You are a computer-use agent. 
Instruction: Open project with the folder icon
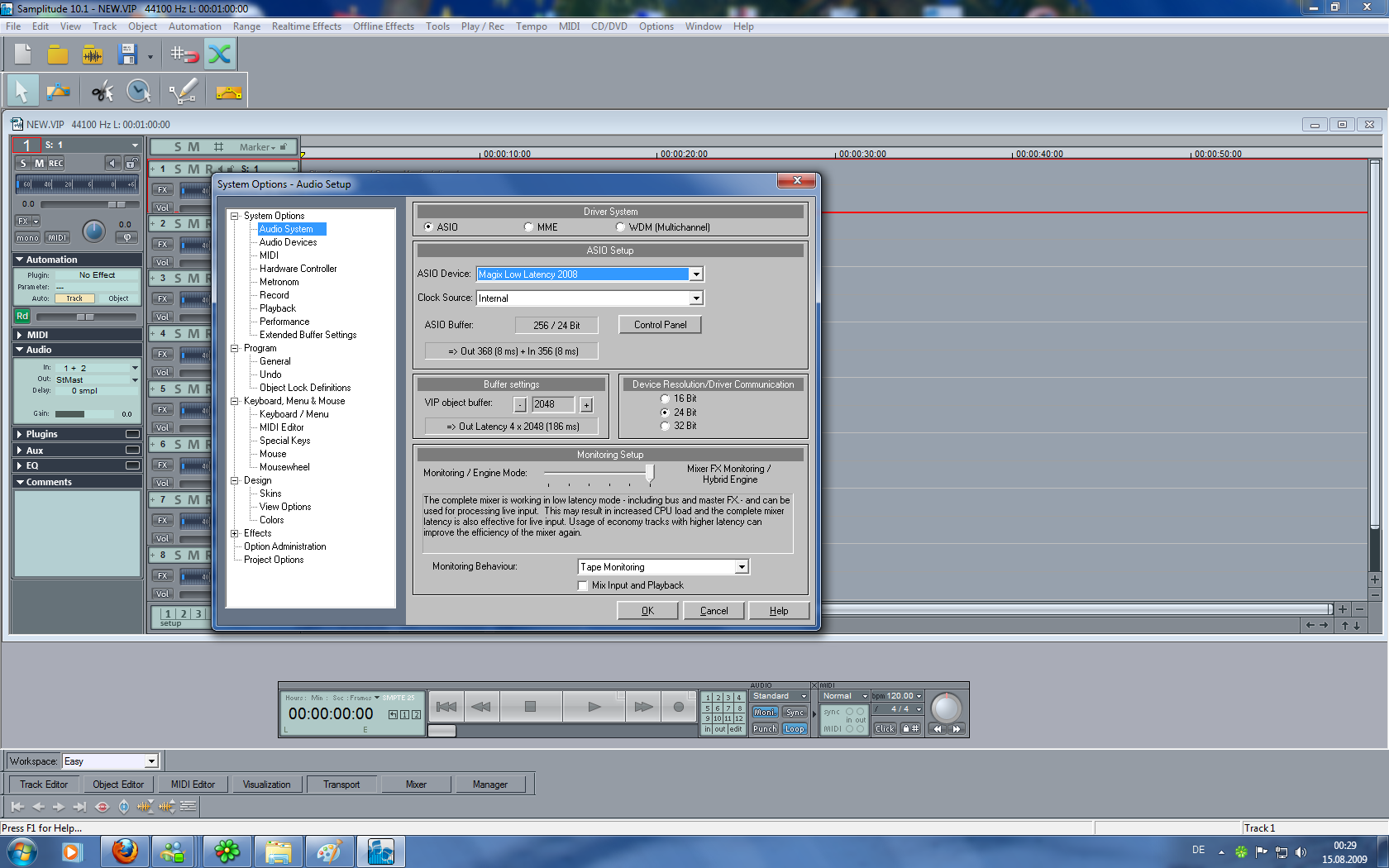[x=58, y=55]
